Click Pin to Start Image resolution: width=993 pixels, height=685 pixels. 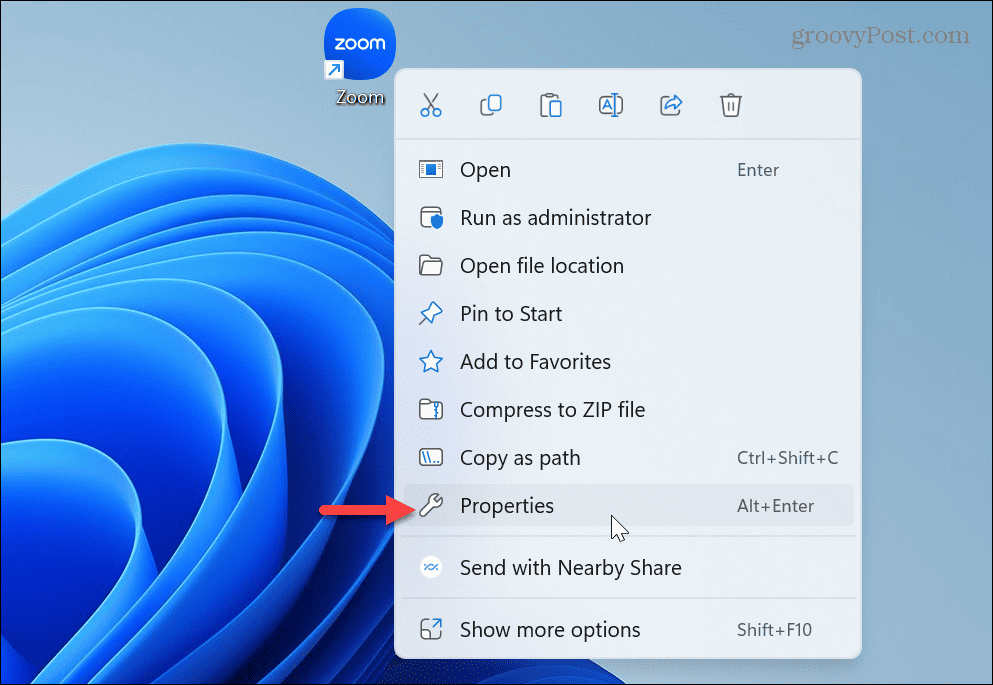point(512,314)
